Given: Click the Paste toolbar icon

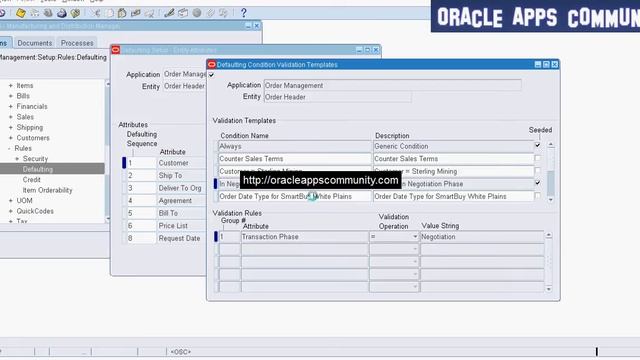Looking at the screenshot, I should [x=122, y=13].
